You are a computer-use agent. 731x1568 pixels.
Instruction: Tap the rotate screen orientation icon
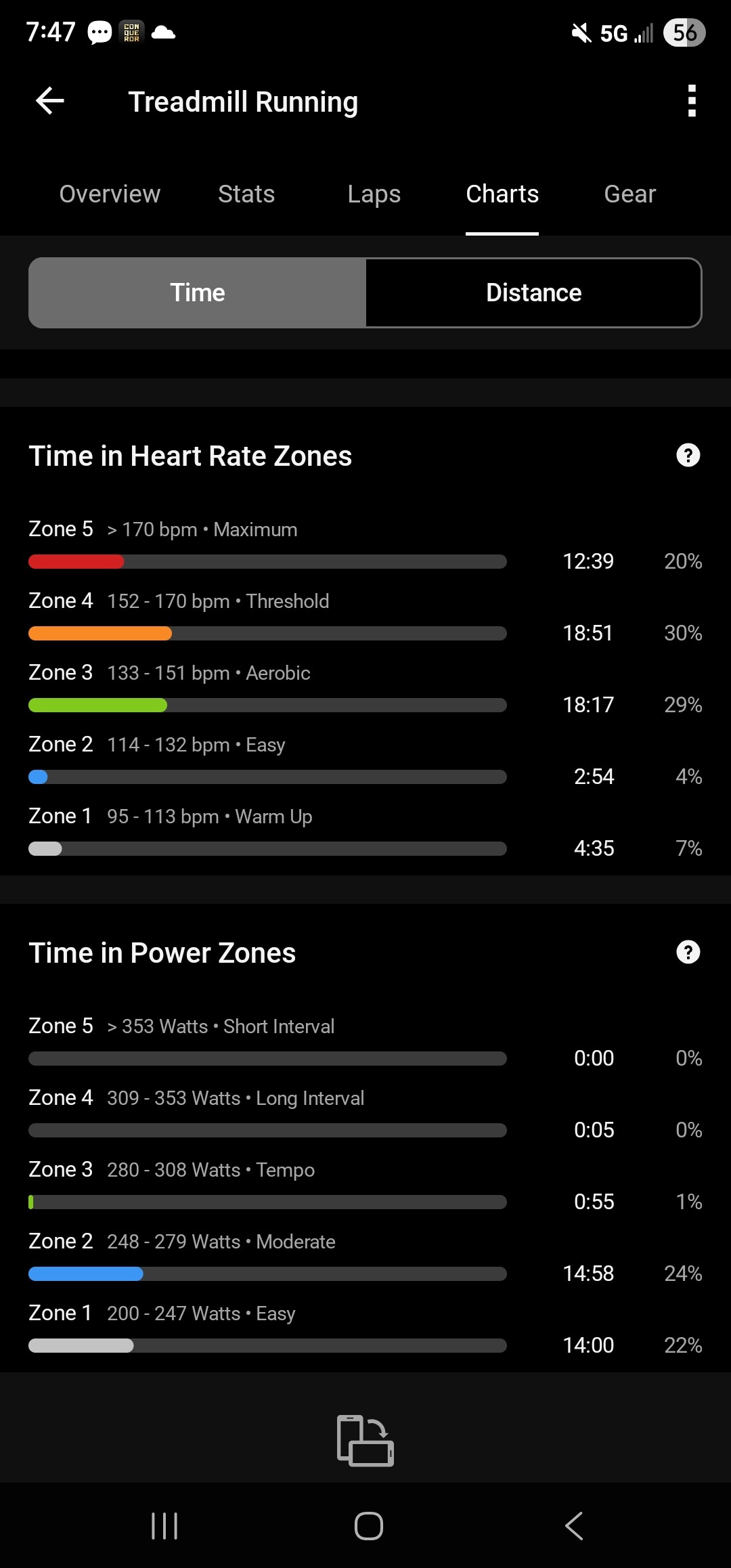point(365,1441)
